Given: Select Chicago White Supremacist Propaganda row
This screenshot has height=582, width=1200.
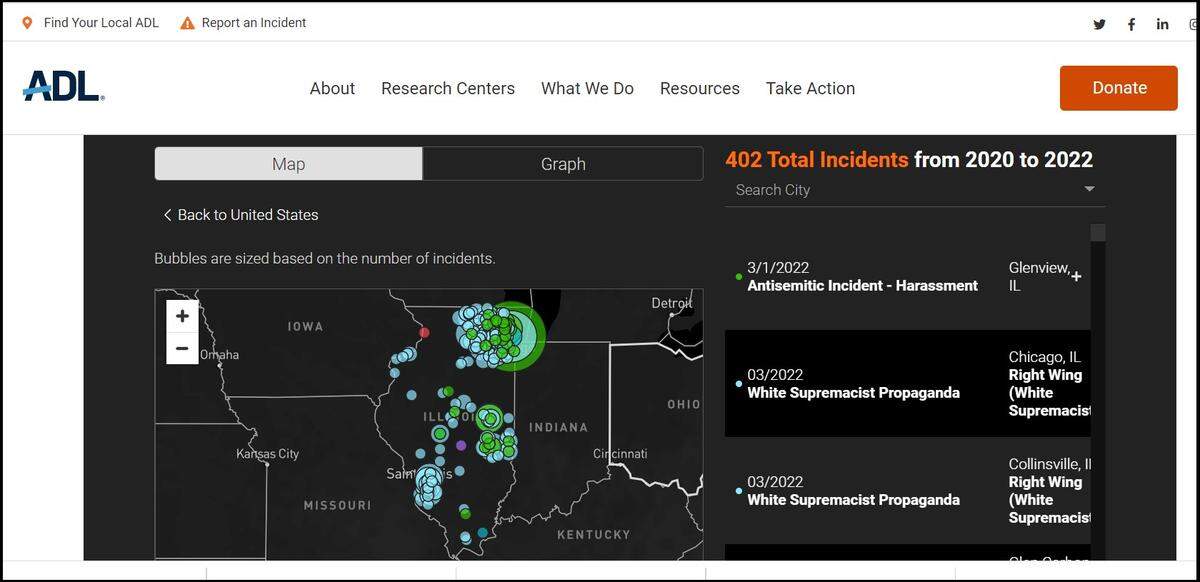Looking at the screenshot, I should tap(908, 384).
